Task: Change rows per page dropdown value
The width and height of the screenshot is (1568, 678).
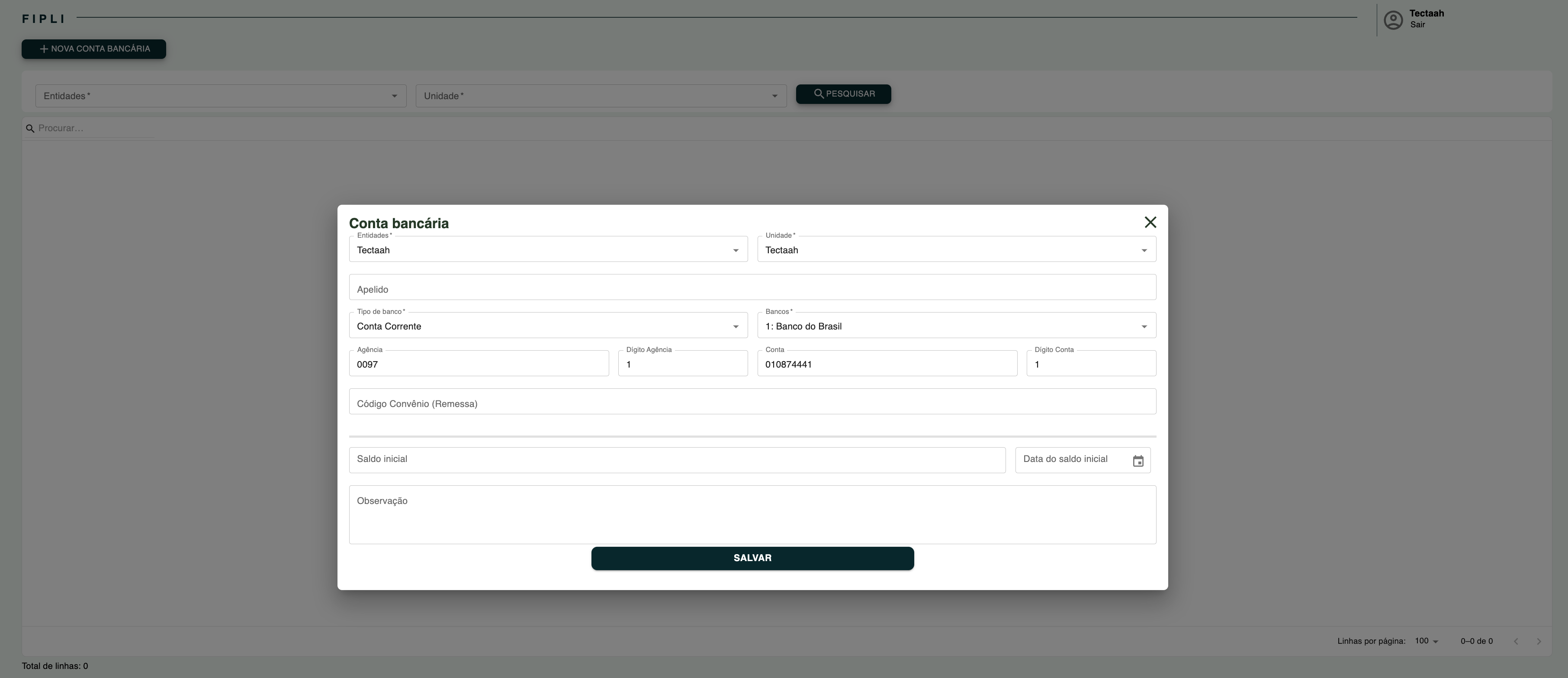Action: (1426, 642)
